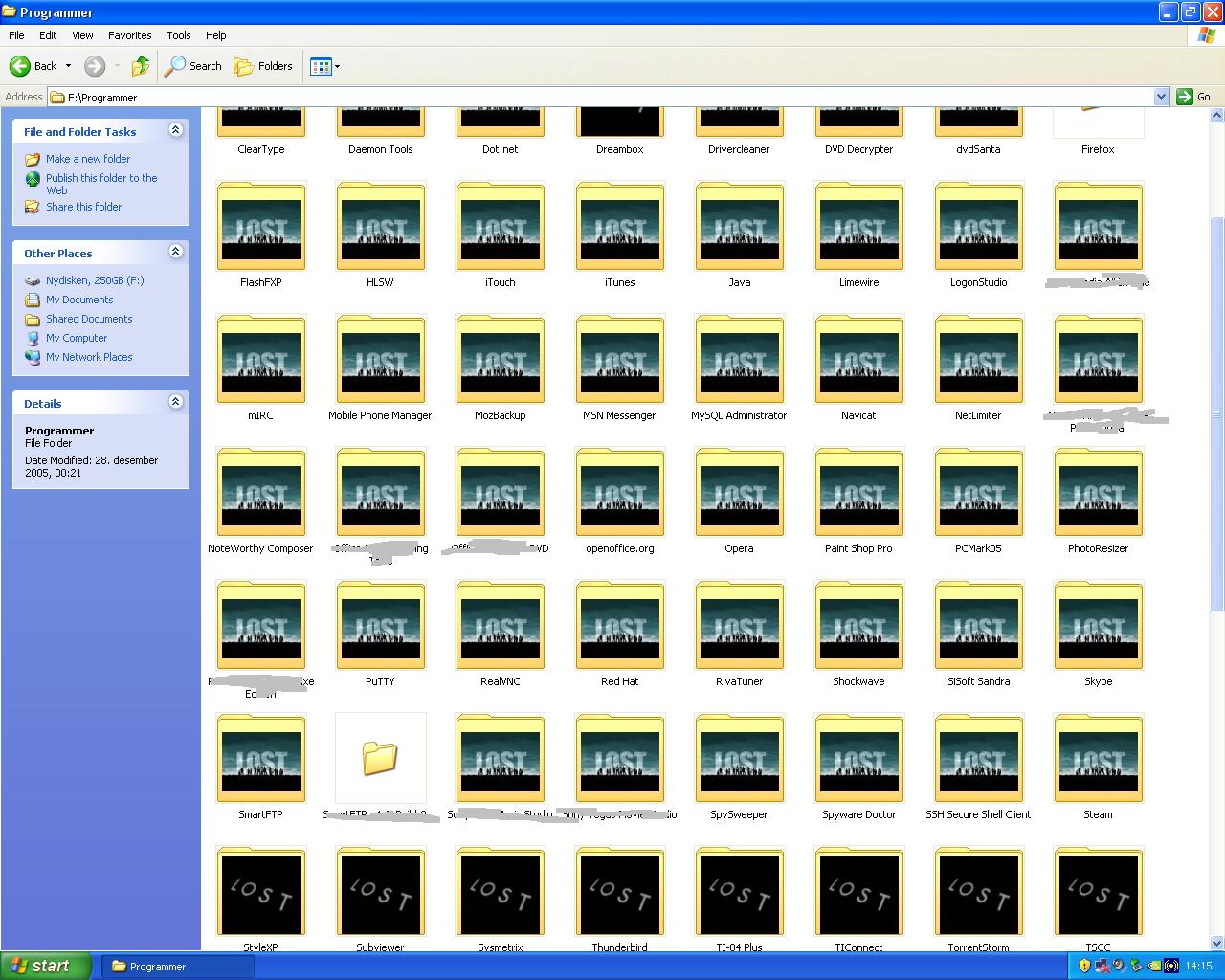
Task: Select the MSN Messenger folder
Action: pos(619,359)
